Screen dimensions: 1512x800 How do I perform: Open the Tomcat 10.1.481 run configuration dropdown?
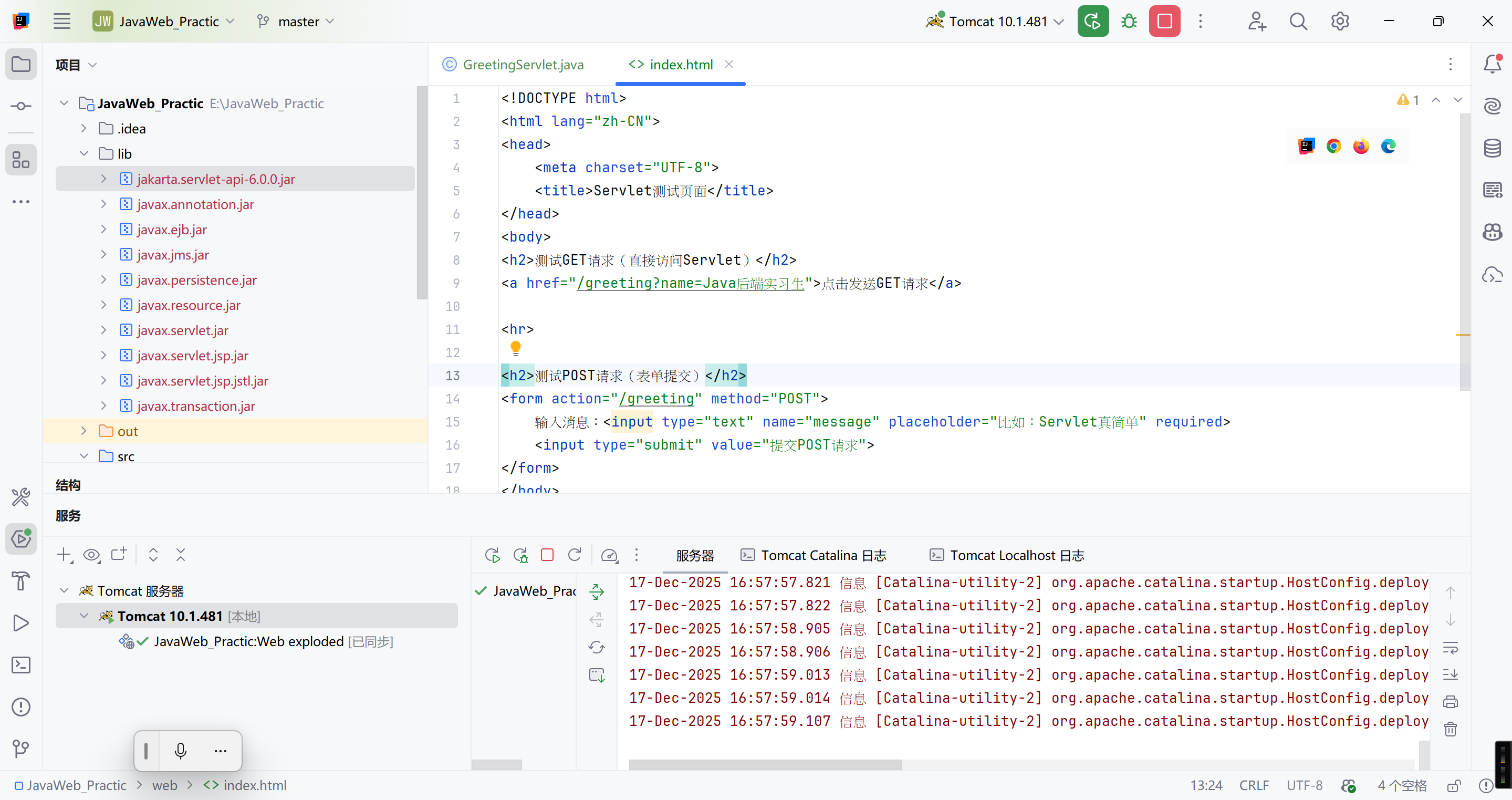pyautogui.click(x=997, y=22)
